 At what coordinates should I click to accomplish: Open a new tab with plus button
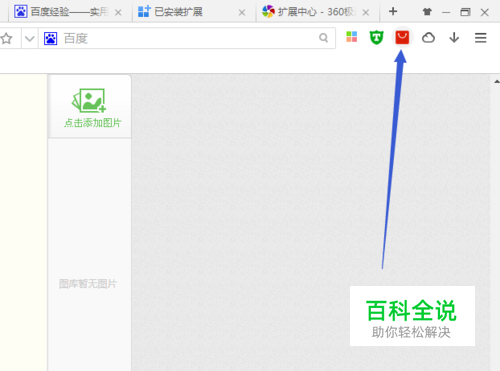pyautogui.click(x=393, y=12)
